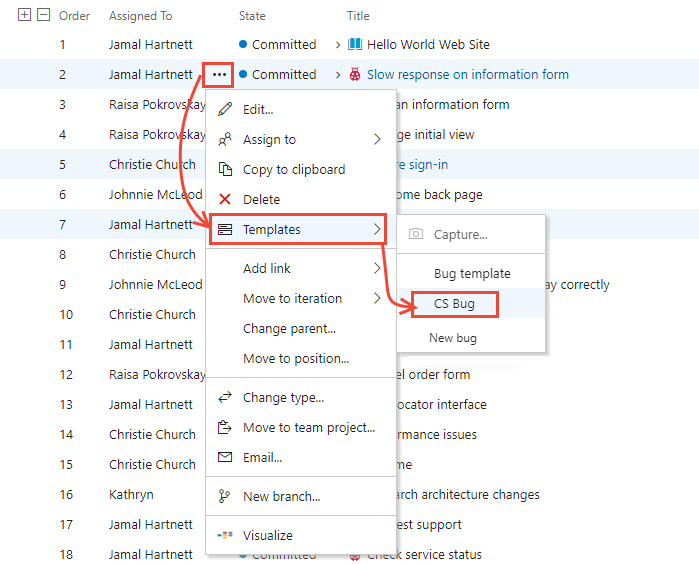
Task: Open the Assign to submenu arrow
Action: click(x=377, y=140)
